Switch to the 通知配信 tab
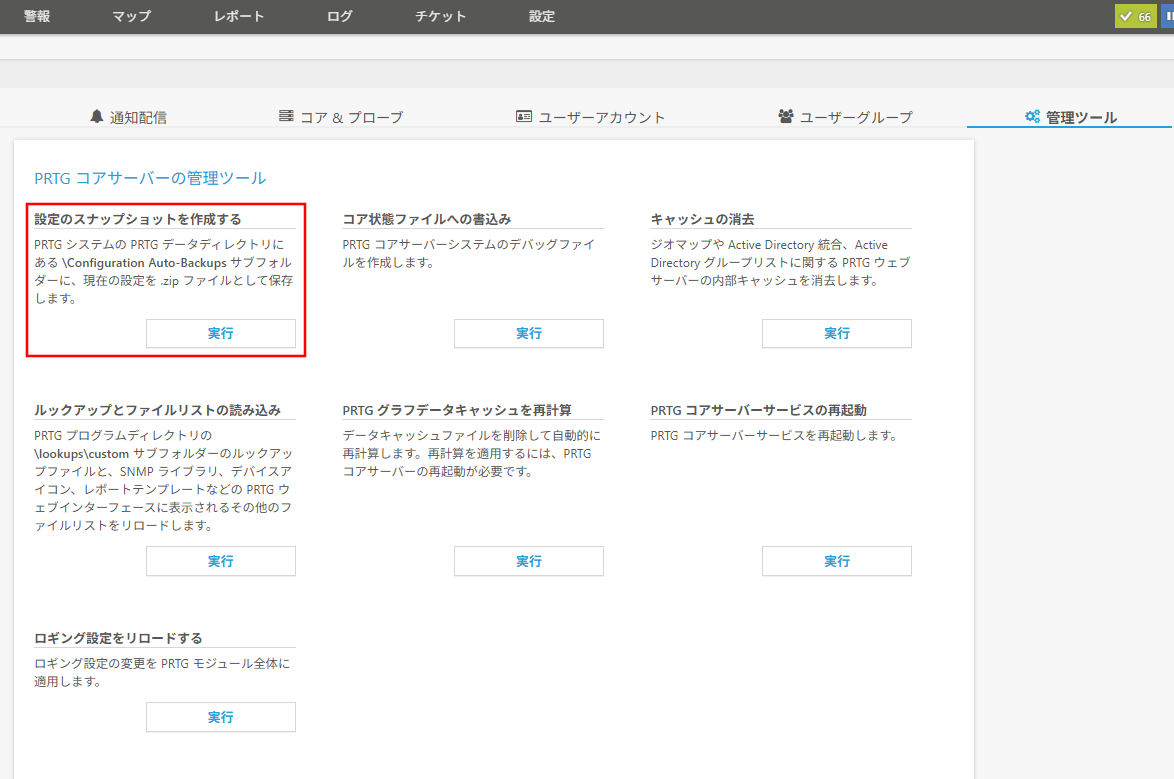This screenshot has width=1174, height=779. pos(129,117)
